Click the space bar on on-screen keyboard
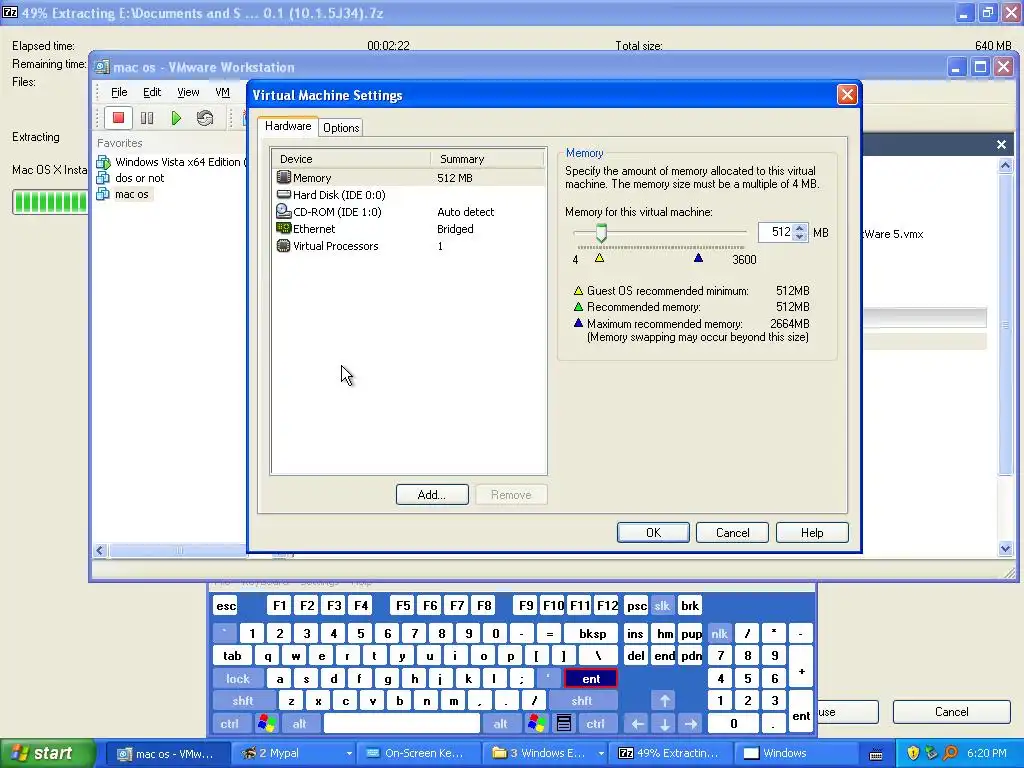The image size is (1024, 768). [402, 724]
